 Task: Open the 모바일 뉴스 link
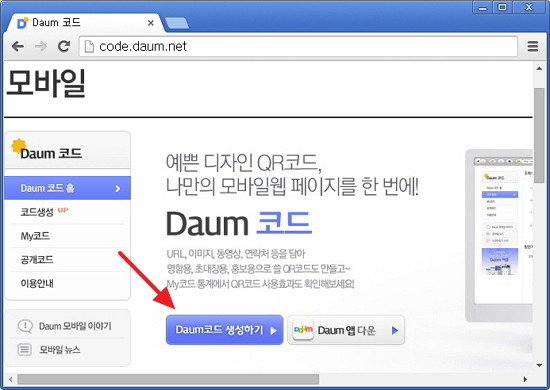60,350
